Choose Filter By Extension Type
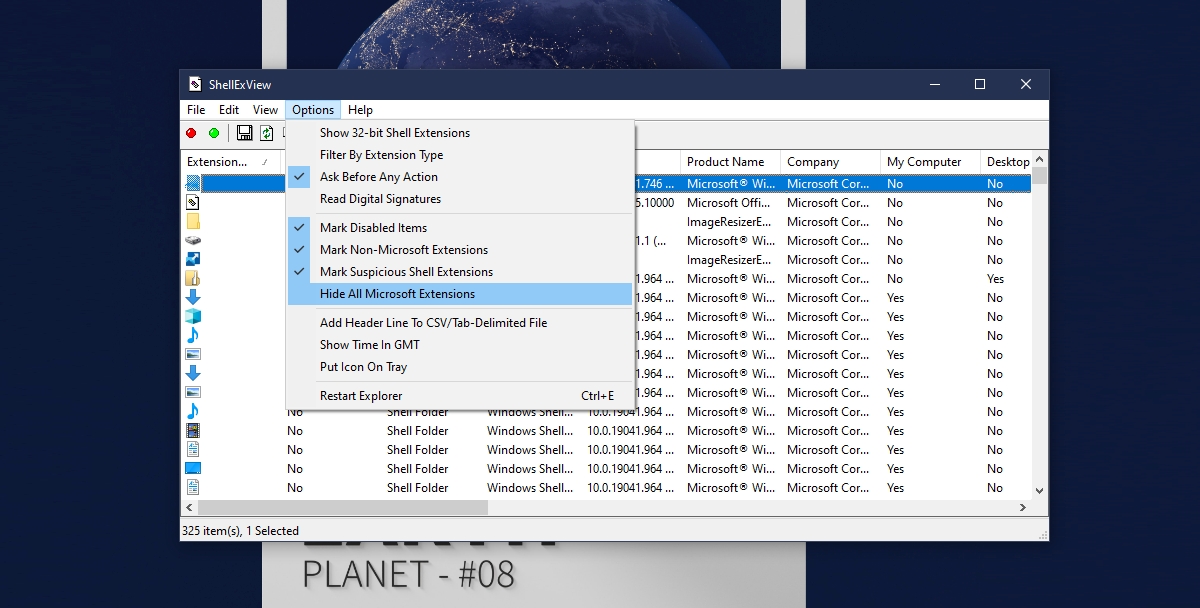This screenshot has height=608, width=1200. 460,155
